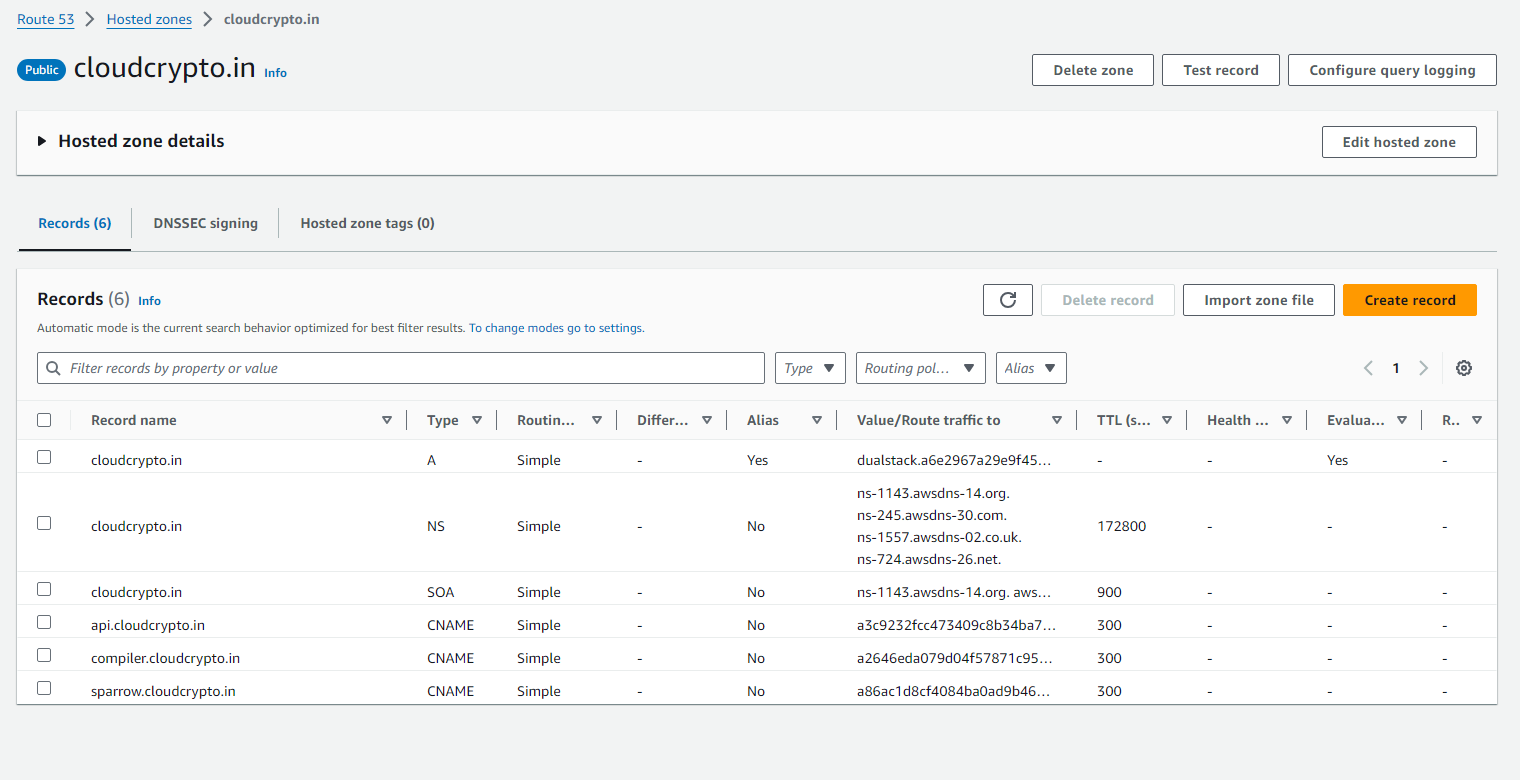
Task: Open Hosted zones breadcrumb link
Action: click(149, 19)
